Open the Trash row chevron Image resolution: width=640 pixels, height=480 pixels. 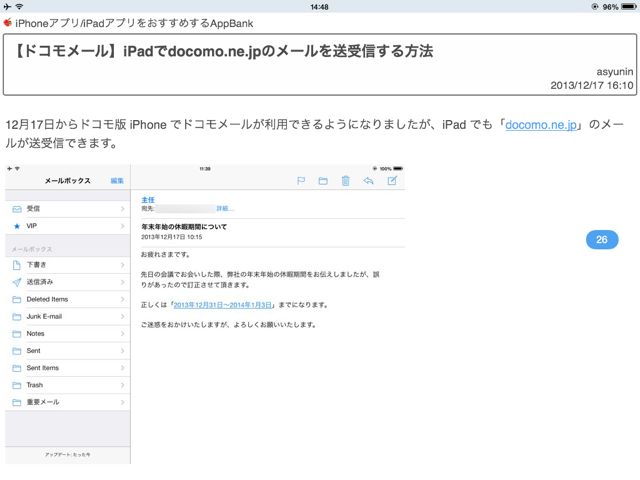pos(122,385)
